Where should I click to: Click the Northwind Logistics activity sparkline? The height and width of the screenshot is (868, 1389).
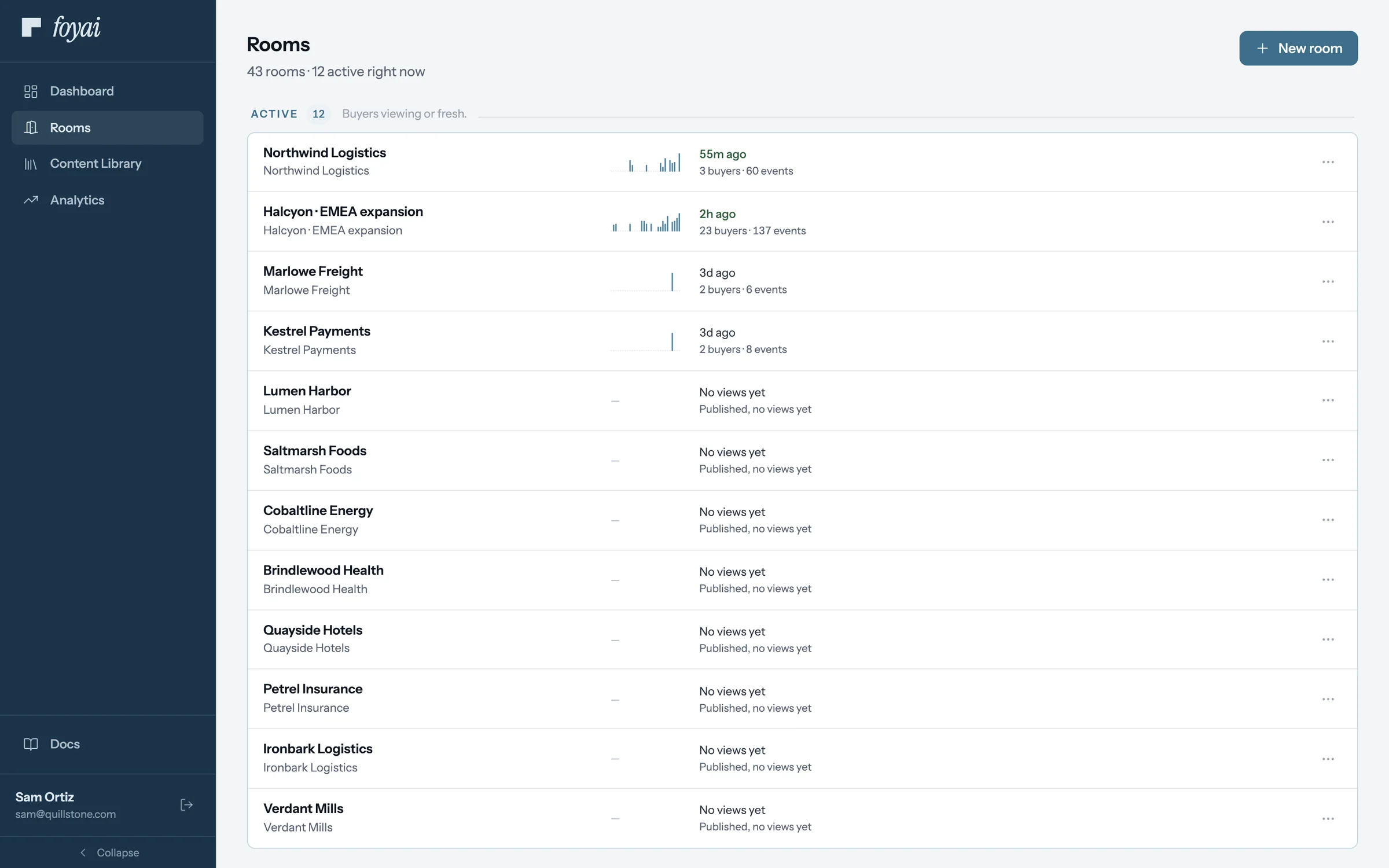[645, 163]
